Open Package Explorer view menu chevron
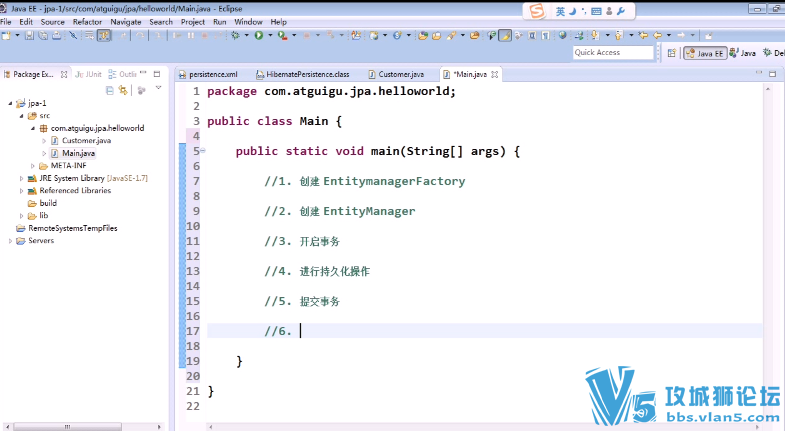Image resolution: width=785 pixels, height=431 pixels. (x=159, y=88)
